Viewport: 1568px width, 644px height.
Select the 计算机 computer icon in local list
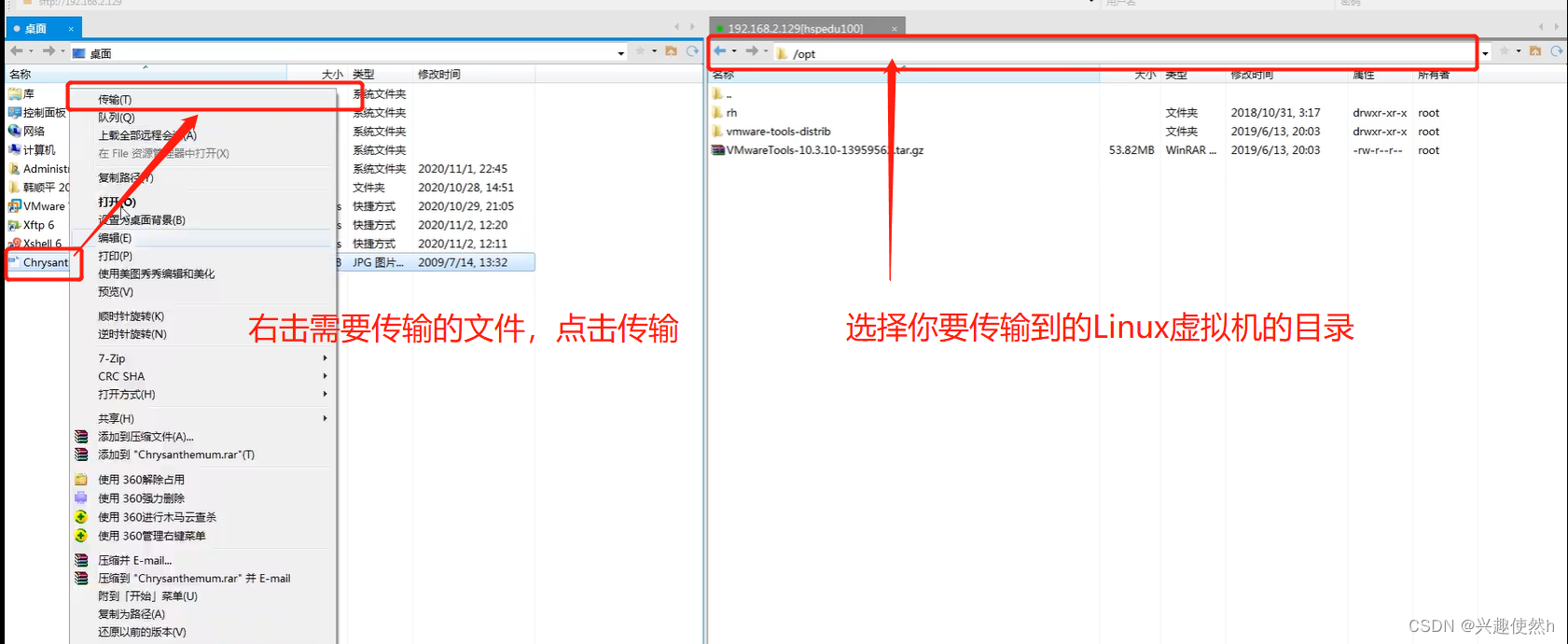pyautogui.click(x=15, y=149)
